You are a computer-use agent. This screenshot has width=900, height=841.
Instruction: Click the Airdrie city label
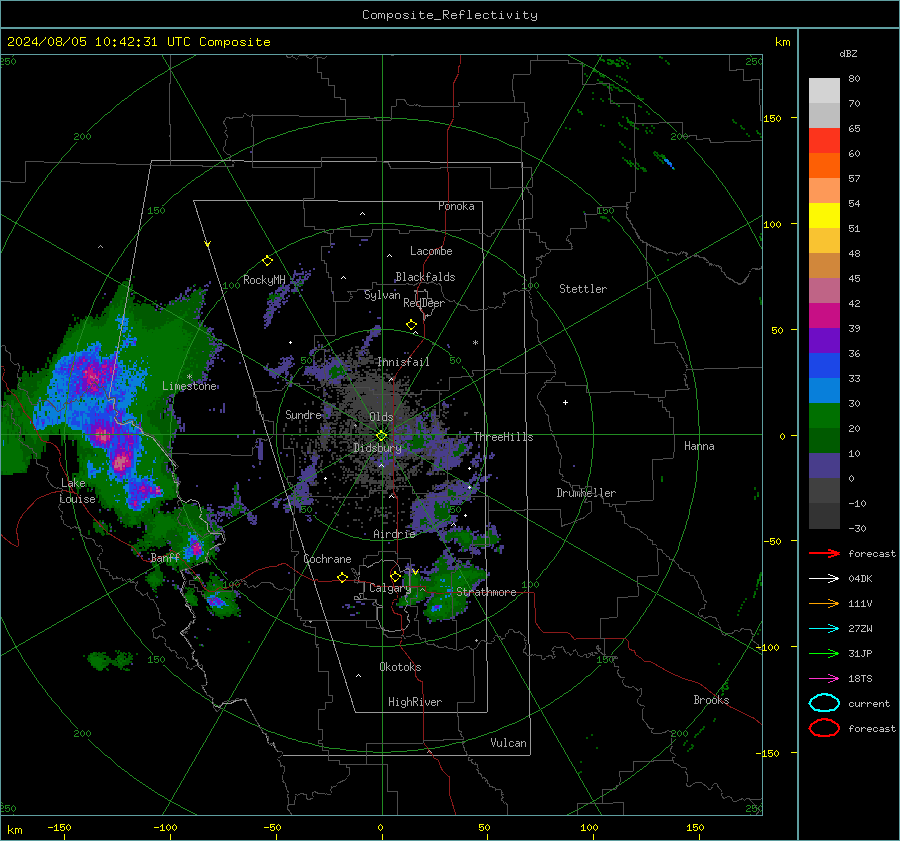(394, 534)
